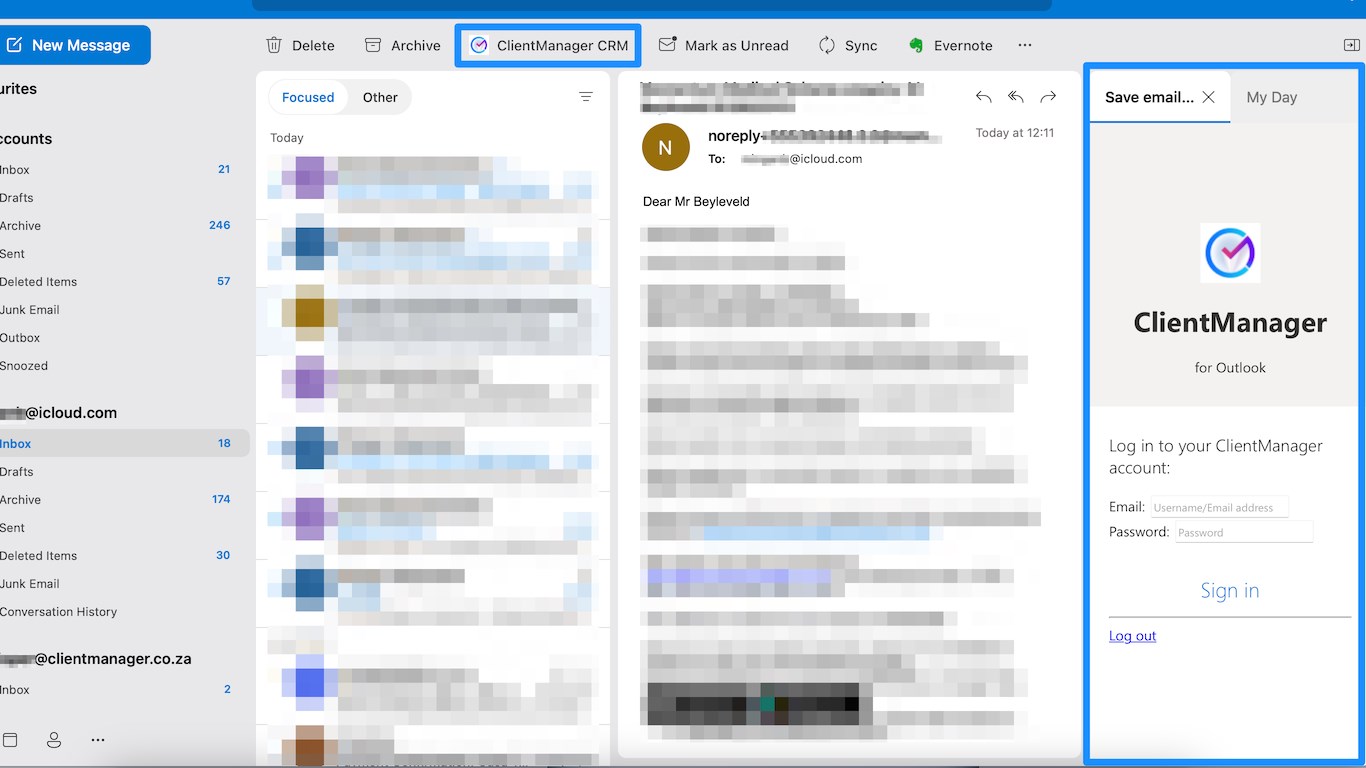
Task: Focus the Email username input field
Action: [x=1220, y=507]
